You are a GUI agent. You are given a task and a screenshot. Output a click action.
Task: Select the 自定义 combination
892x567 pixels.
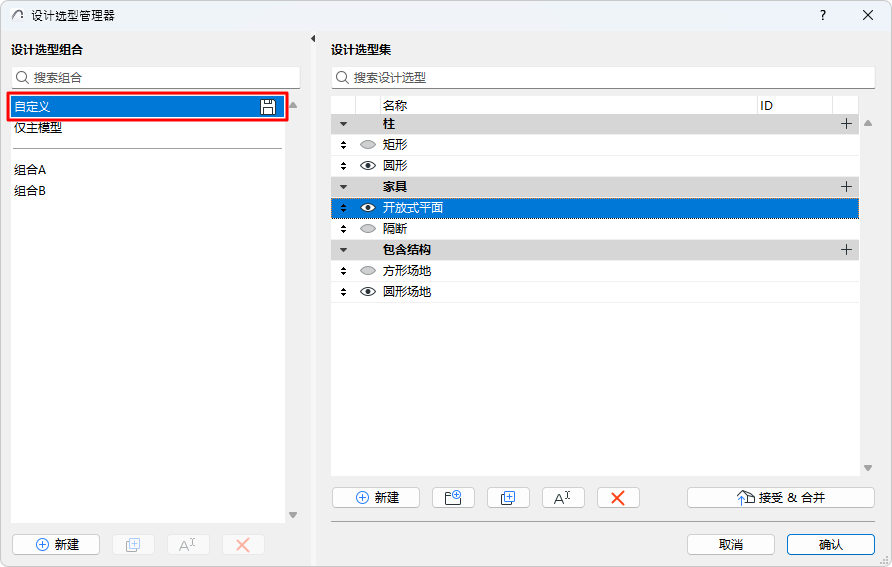147,106
